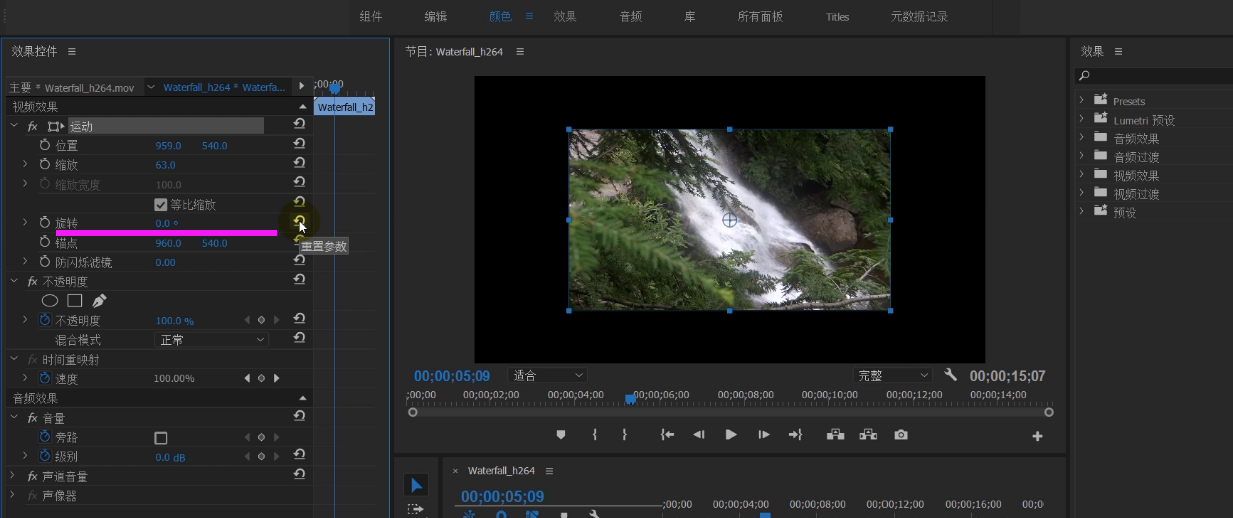
Task: Expand the 视频过渡 folder
Action: (1082, 193)
